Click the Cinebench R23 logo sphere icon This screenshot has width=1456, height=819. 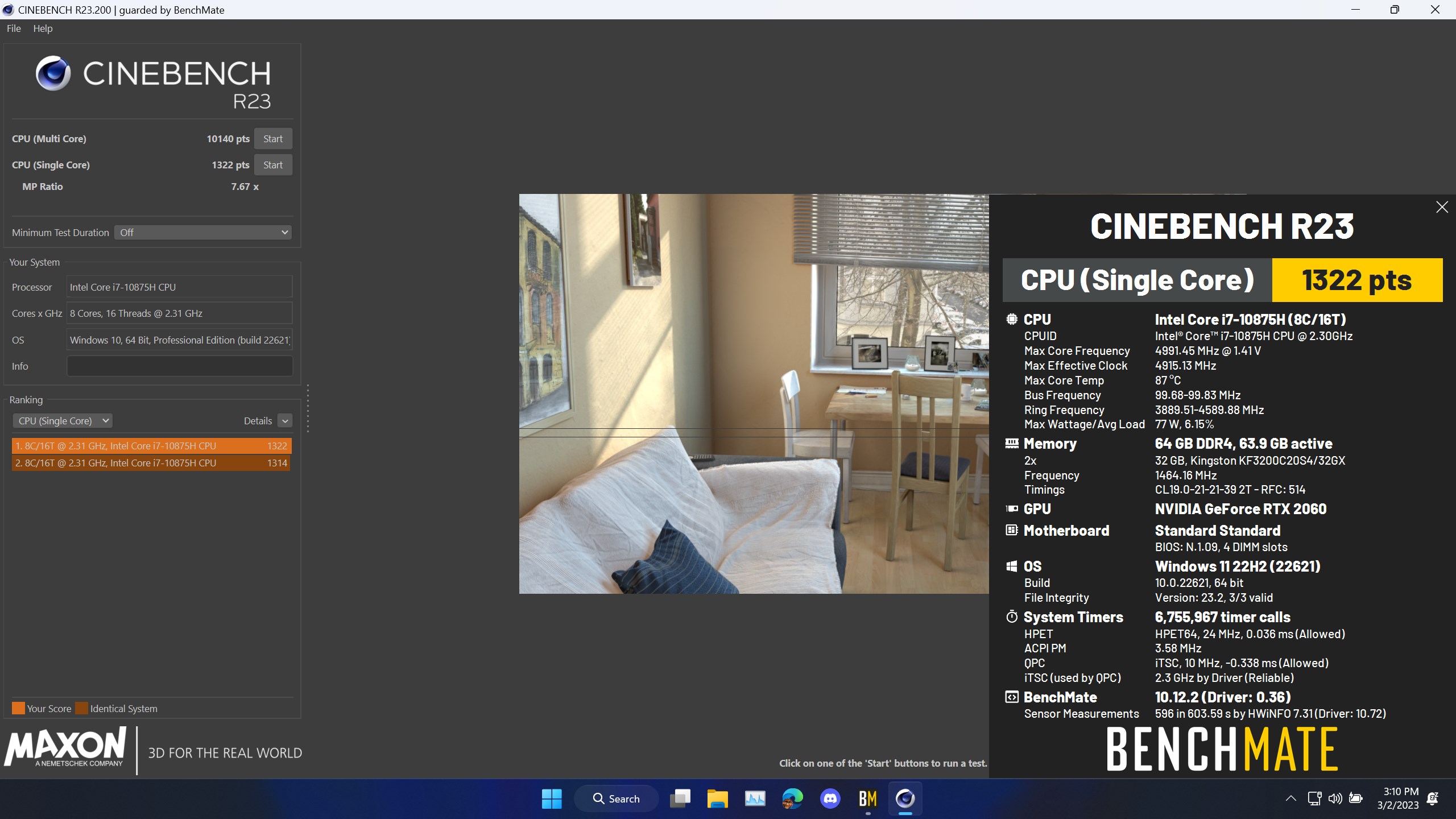click(53, 73)
